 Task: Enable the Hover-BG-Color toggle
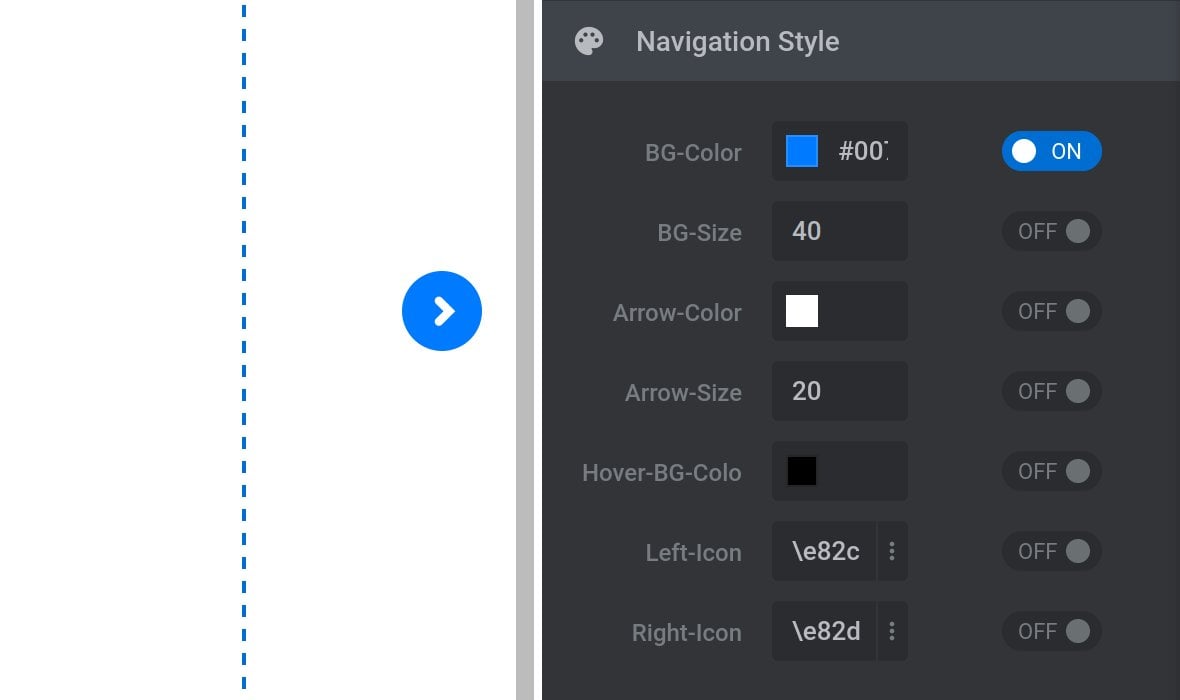coord(1051,471)
